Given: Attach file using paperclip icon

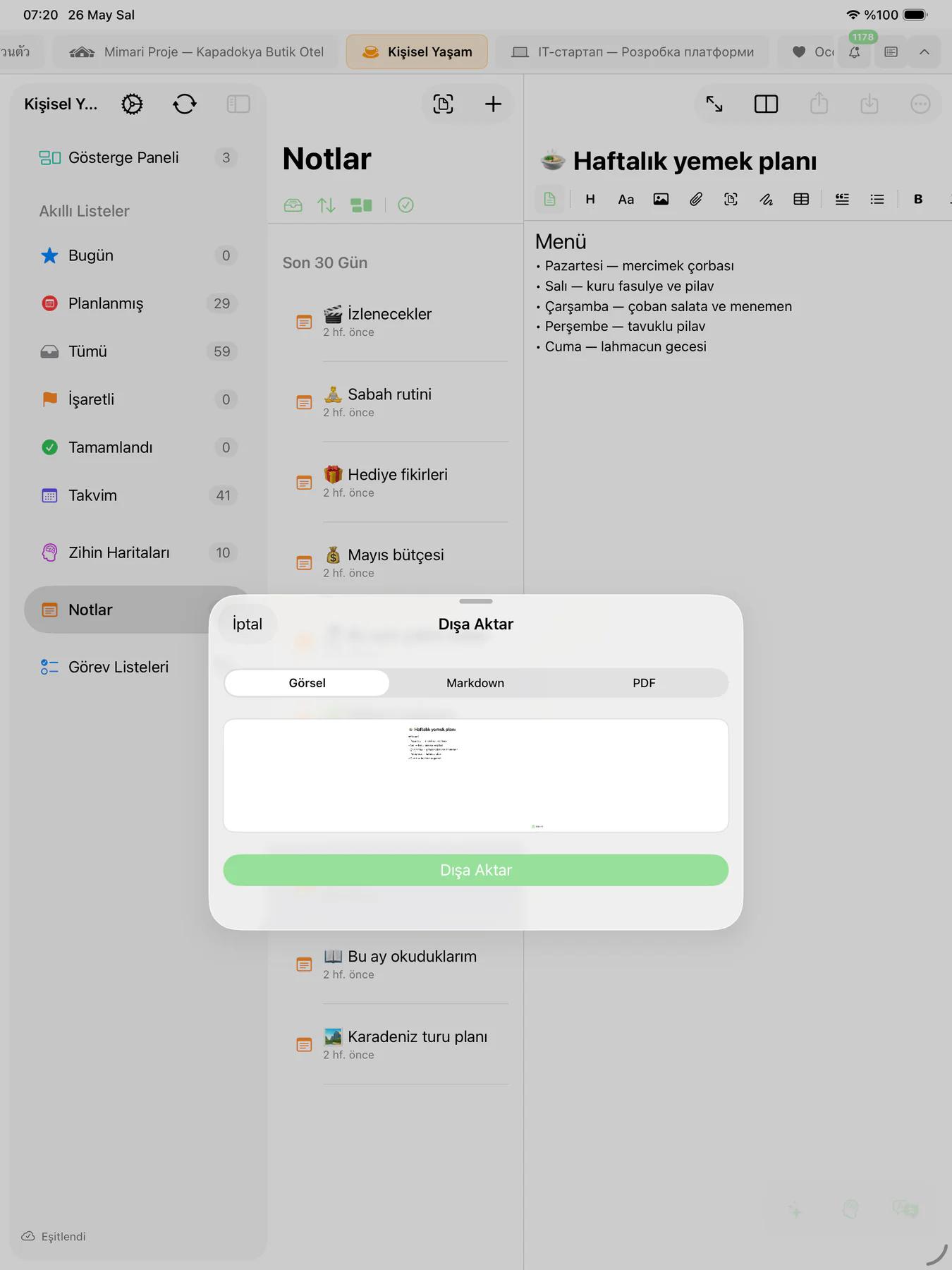Looking at the screenshot, I should 696,199.
